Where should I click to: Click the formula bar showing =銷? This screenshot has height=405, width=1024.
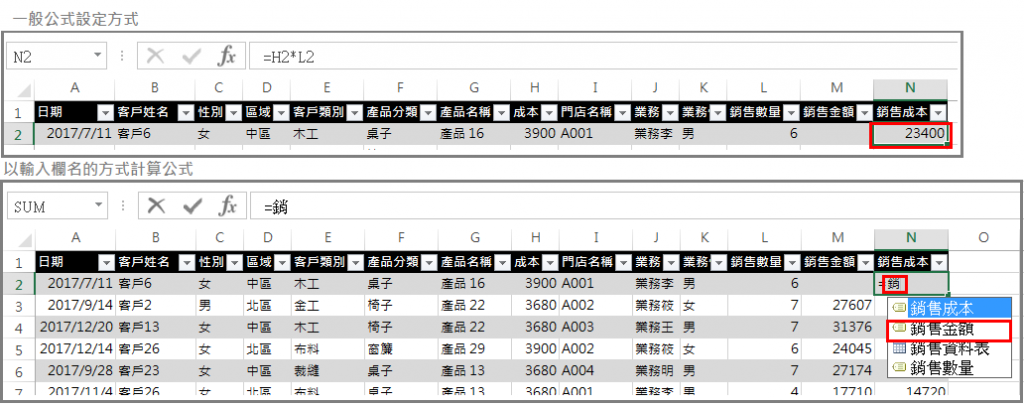633,206
